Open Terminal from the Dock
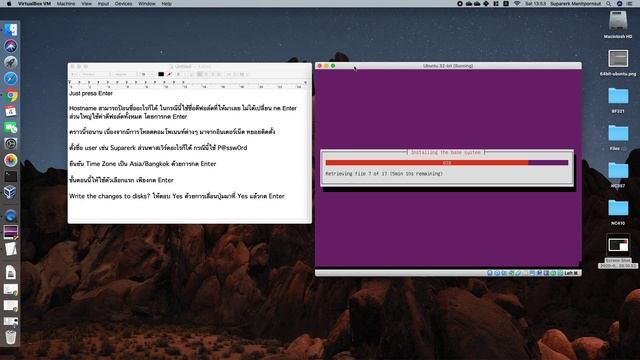The height and width of the screenshot is (360, 640). 11,176
